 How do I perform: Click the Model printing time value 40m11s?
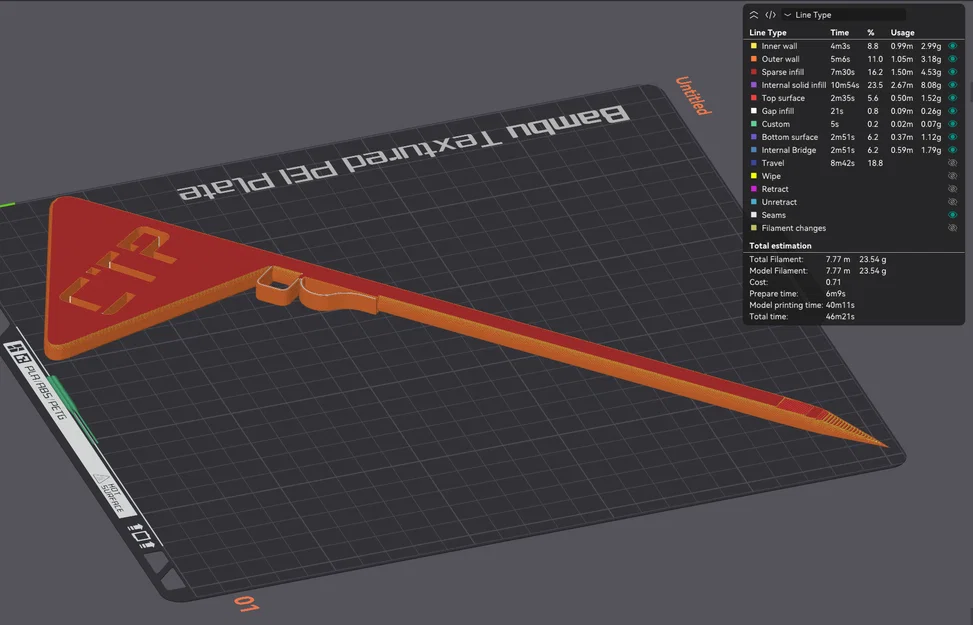pyautogui.click(x=840, y=305)
